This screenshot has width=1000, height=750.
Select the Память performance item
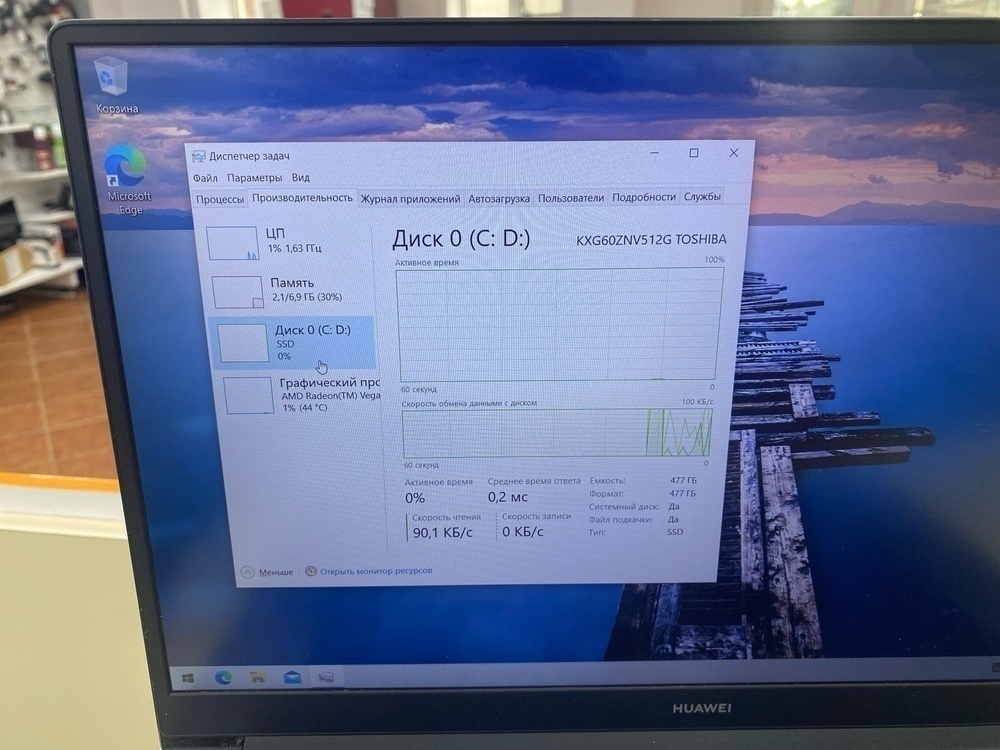tap(291, 291)
